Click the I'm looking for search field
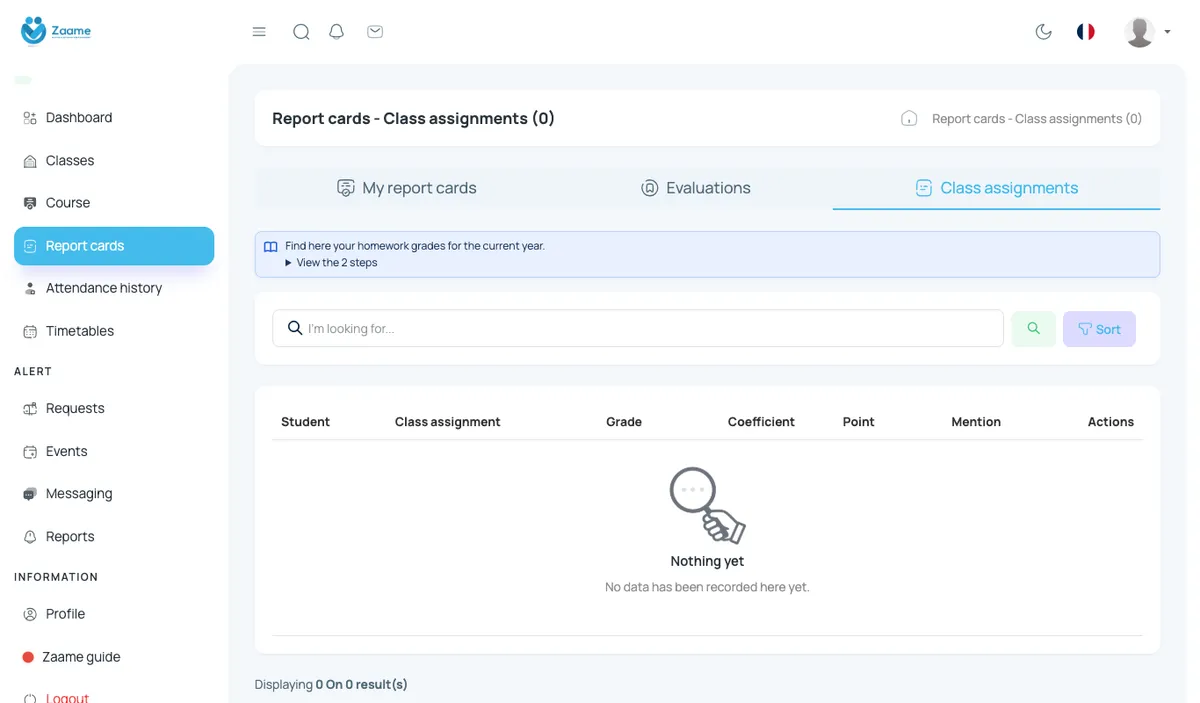 point(638,328)
